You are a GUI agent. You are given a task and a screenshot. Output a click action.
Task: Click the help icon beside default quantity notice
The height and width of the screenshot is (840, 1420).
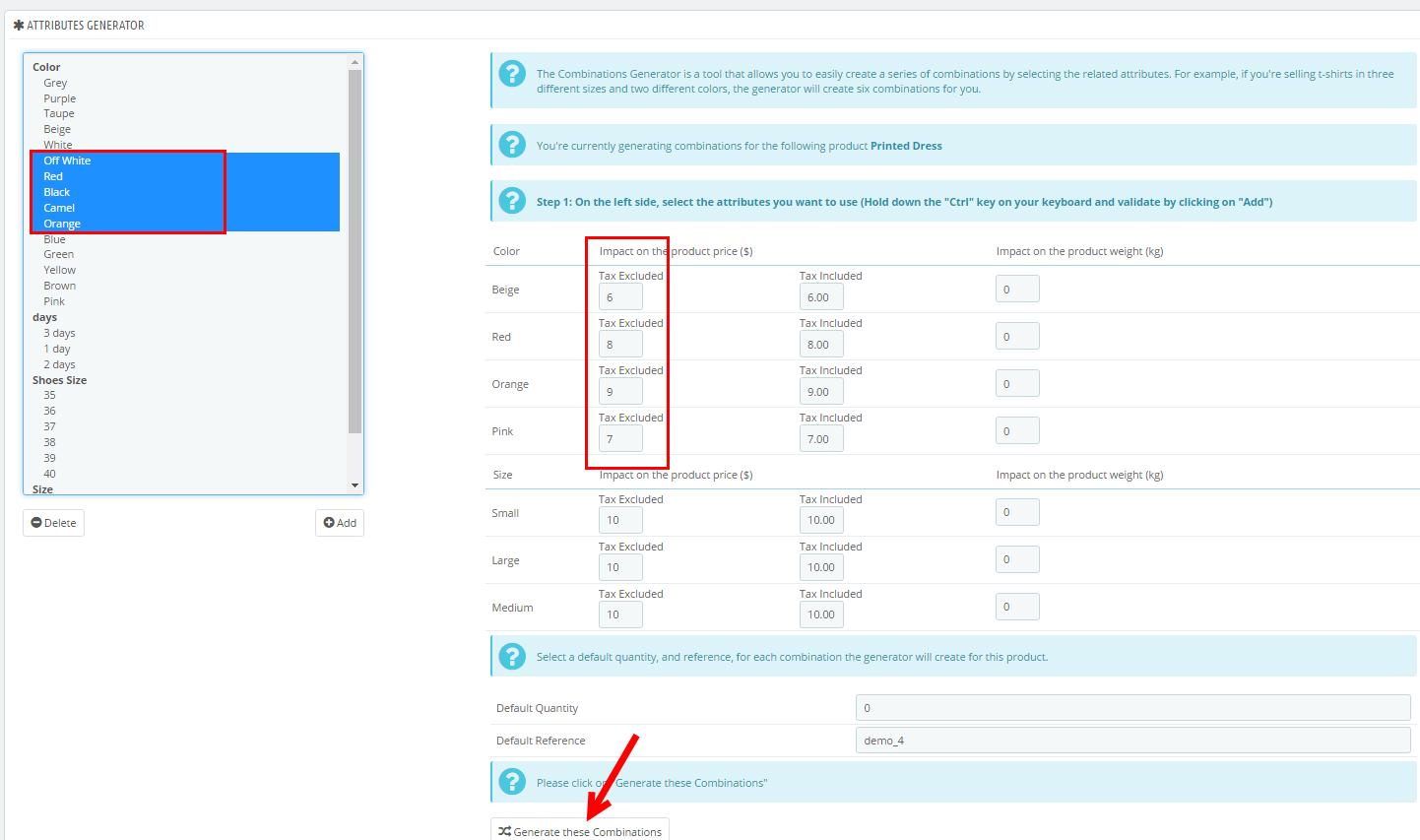tap(512, 656)
